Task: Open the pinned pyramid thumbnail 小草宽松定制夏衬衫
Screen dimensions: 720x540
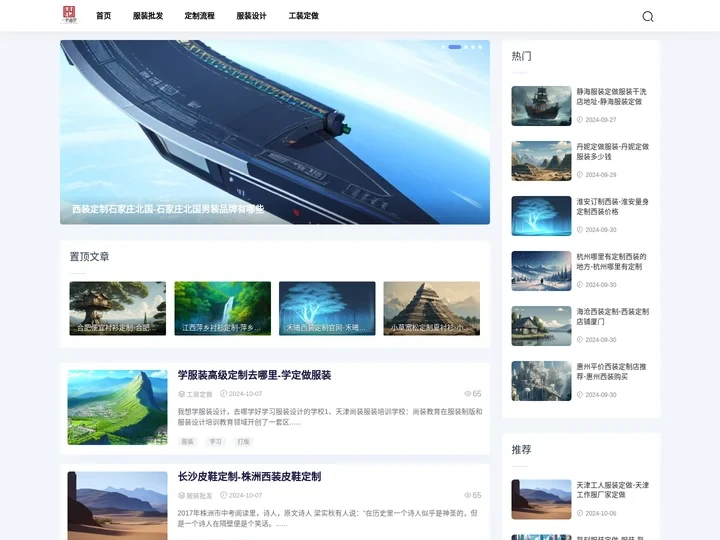Action: click(432, 308)
